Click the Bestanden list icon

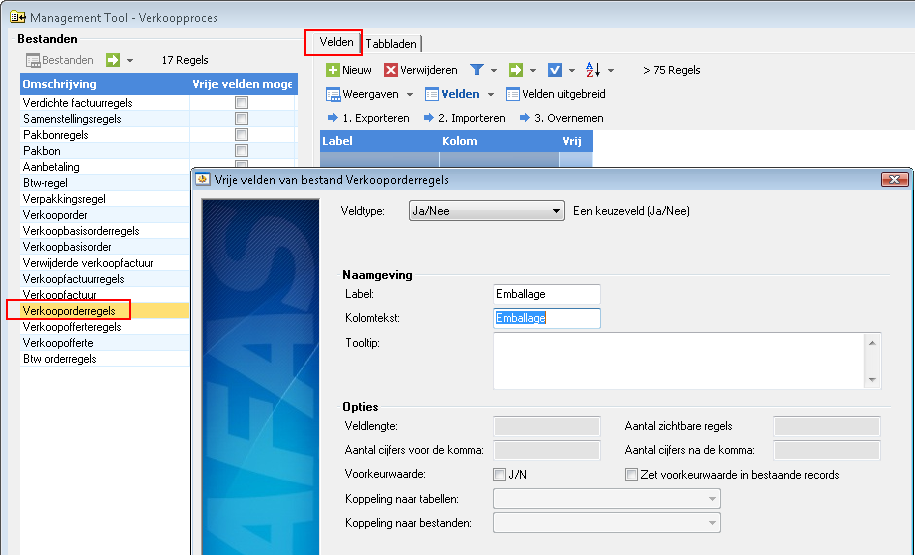tap(33, 60)
